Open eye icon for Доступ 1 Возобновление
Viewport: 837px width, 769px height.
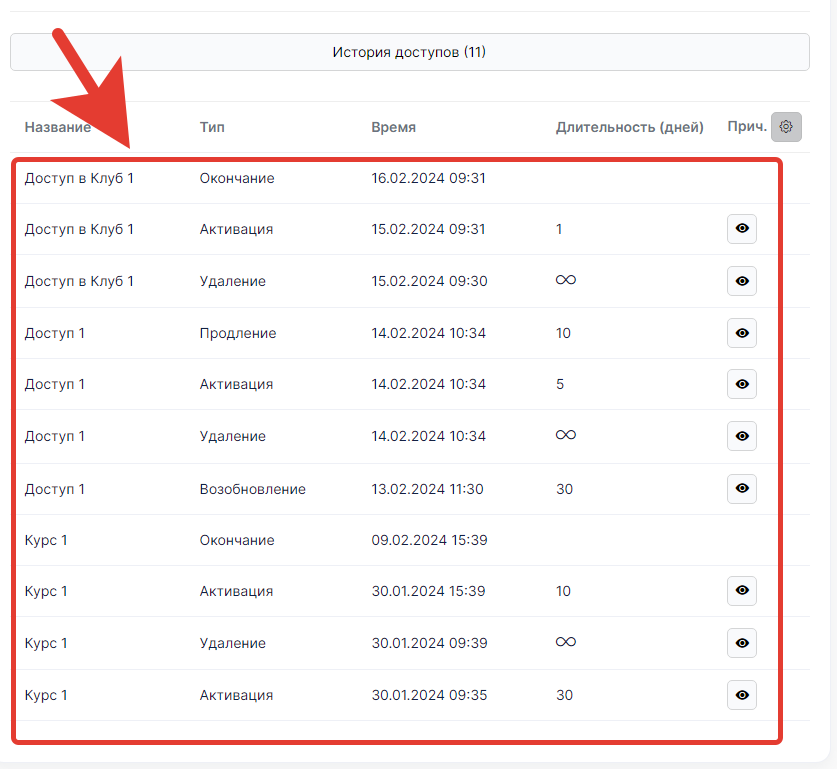[741, 488]
